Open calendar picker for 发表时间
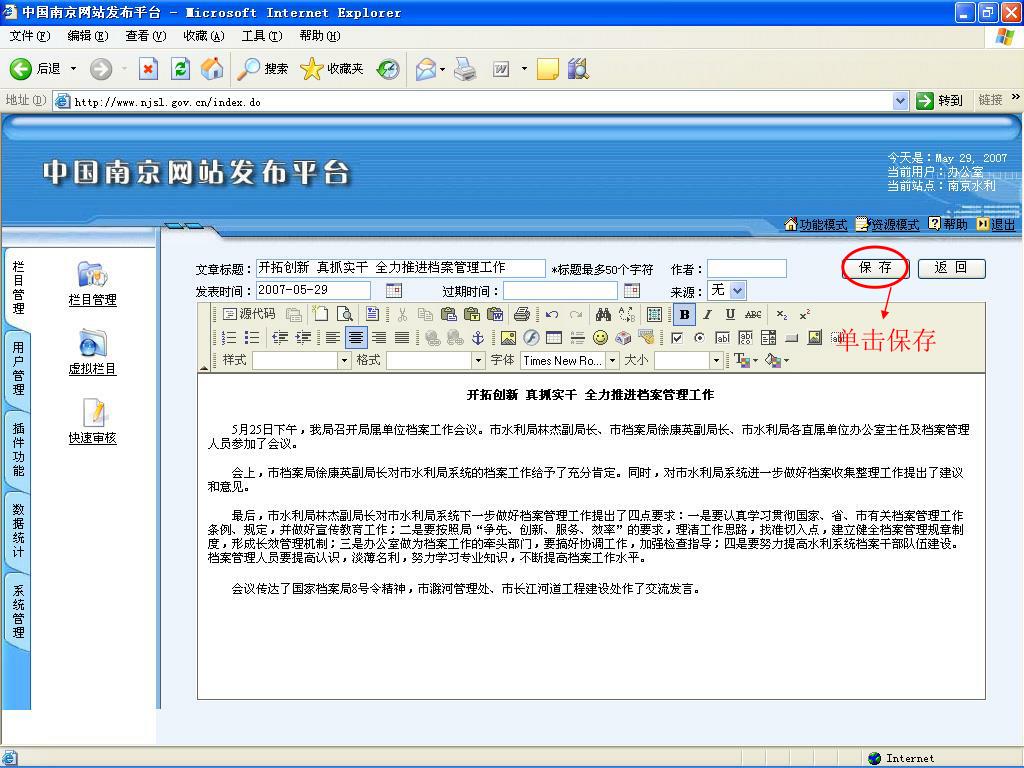 coord(394,290)
